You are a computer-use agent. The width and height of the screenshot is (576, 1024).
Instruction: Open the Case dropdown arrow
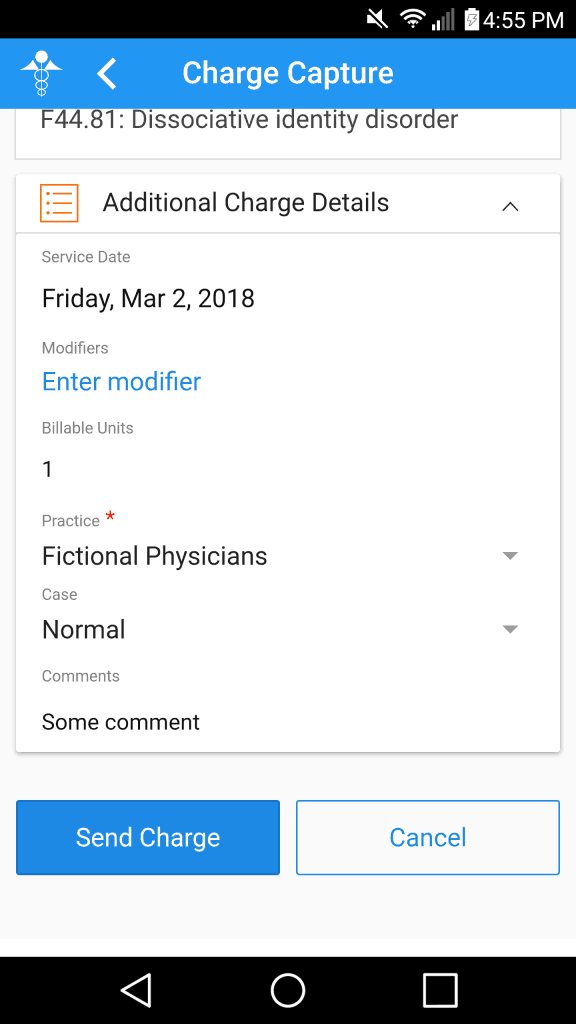510,630
